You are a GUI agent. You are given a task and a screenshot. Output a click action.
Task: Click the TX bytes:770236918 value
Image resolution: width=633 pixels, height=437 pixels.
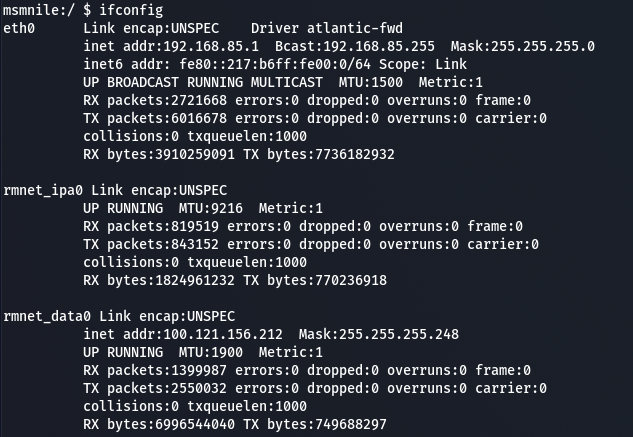315,280
